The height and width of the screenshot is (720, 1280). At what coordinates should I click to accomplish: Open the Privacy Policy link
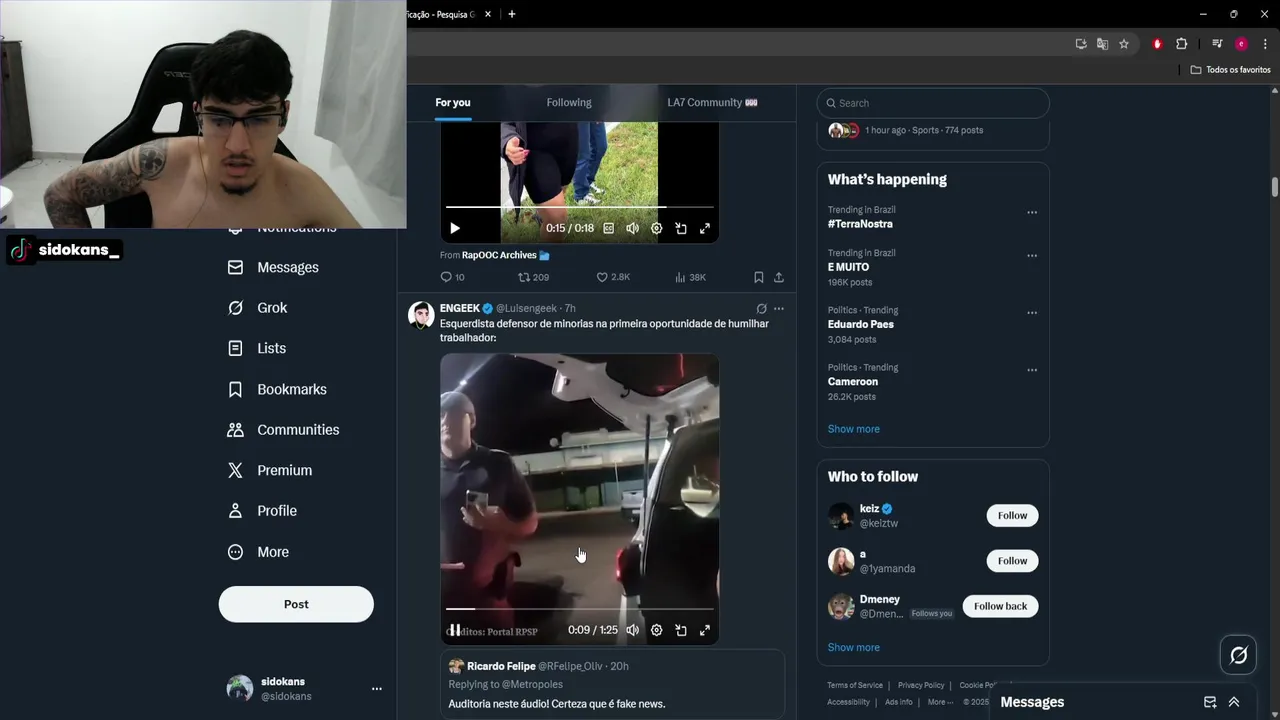point(921,685)
